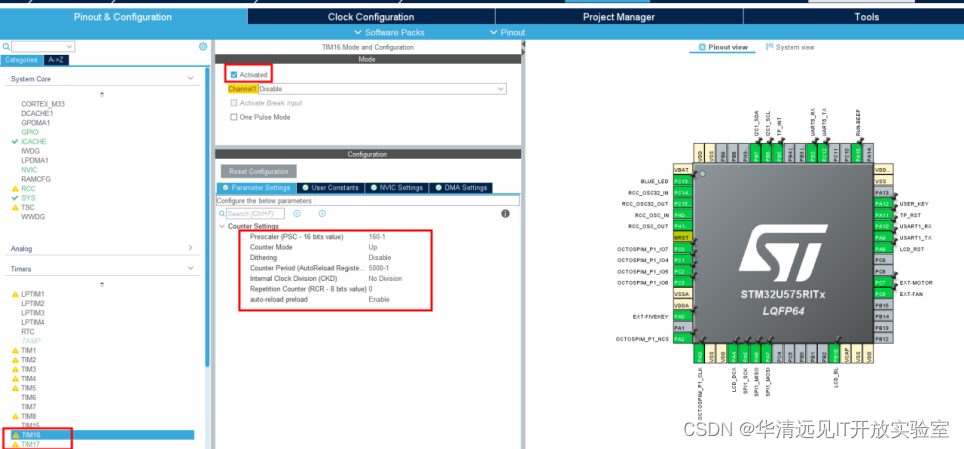Select TIM1 in Timers list
The width and height of the screenshot is (964, 449).
(x=28, y=350)
